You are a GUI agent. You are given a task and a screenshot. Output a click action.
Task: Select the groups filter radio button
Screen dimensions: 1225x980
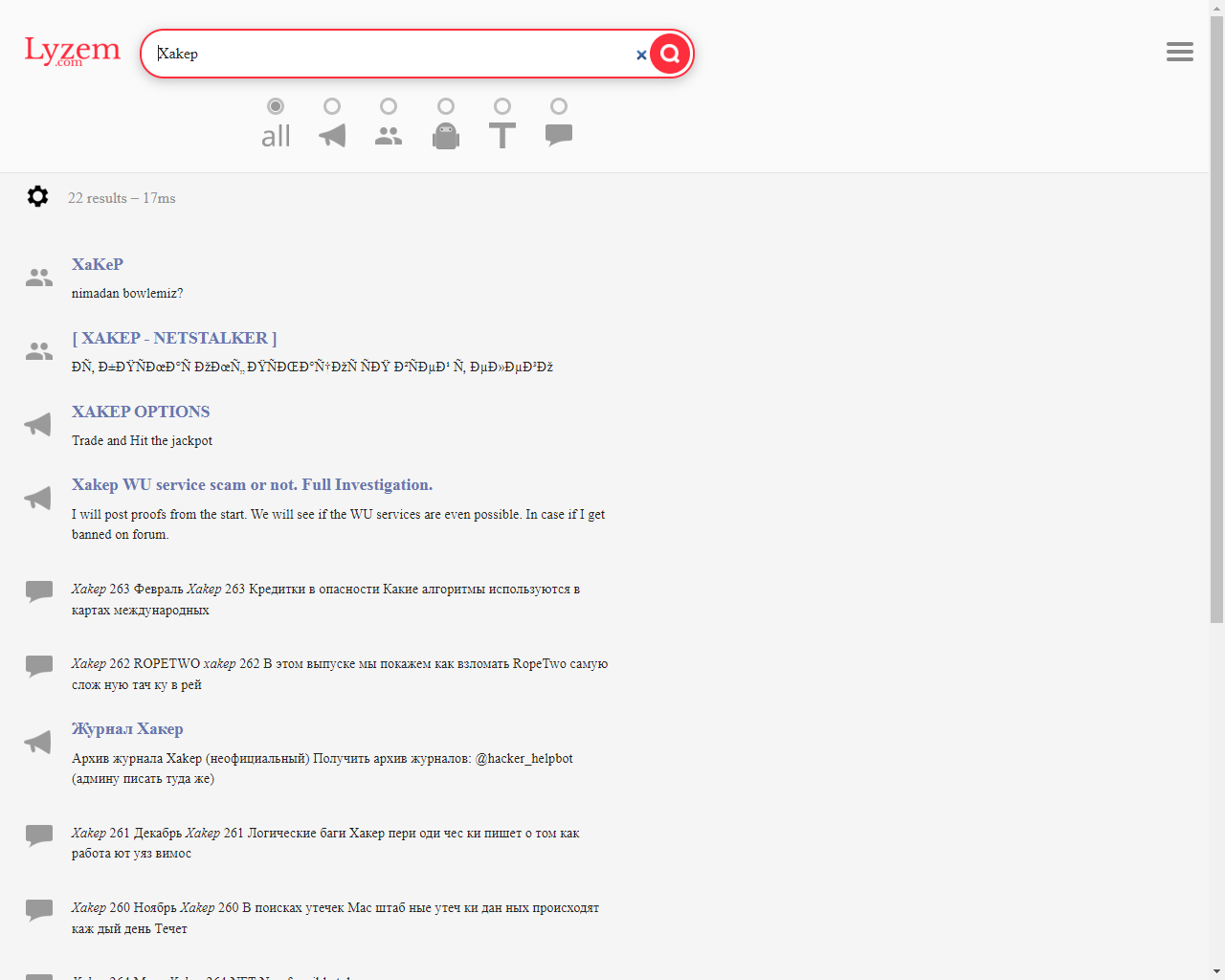click(x=389, y=106)
